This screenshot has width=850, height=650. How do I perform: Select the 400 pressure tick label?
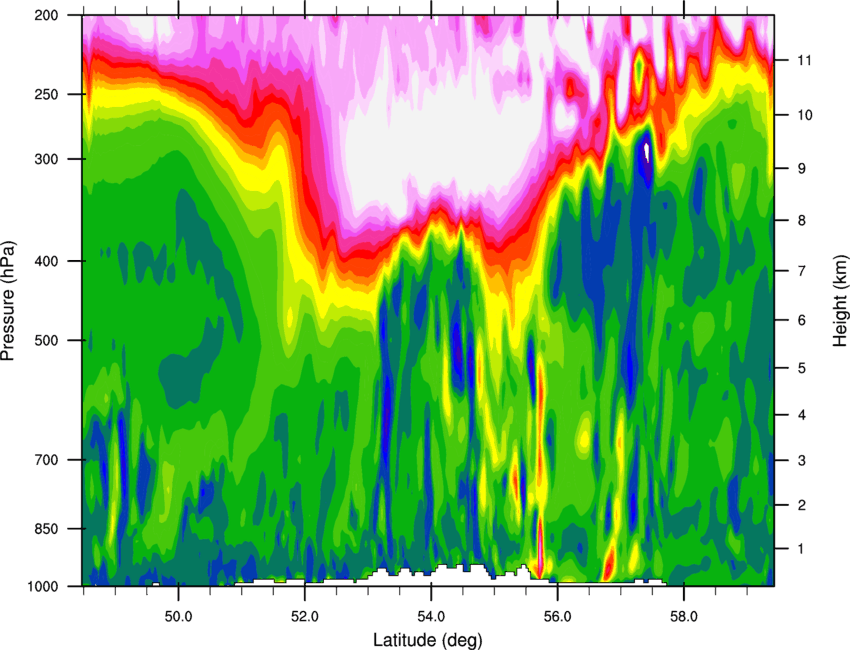(46, 261)
